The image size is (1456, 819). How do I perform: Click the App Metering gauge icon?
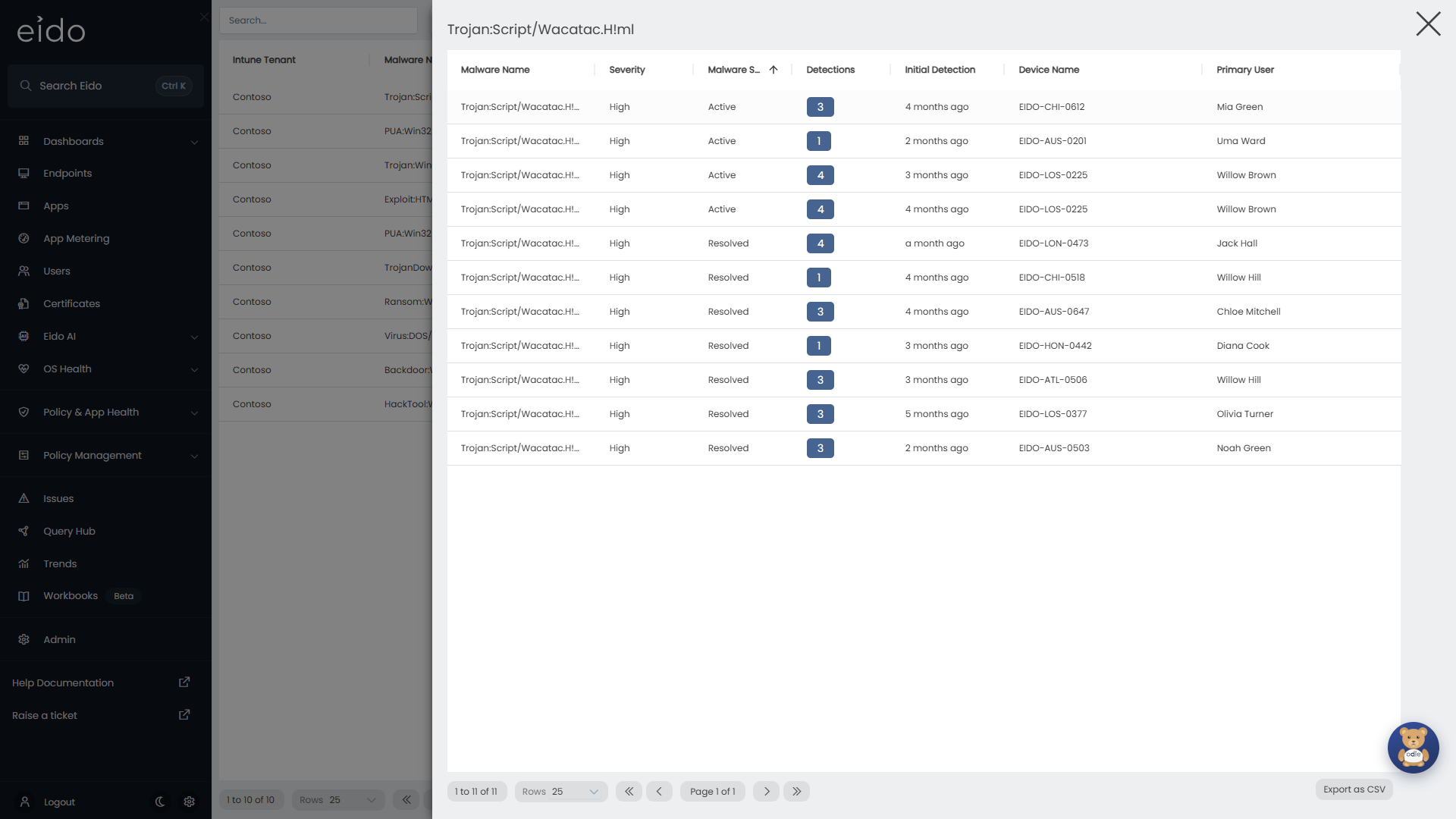(x=24, y=239)
